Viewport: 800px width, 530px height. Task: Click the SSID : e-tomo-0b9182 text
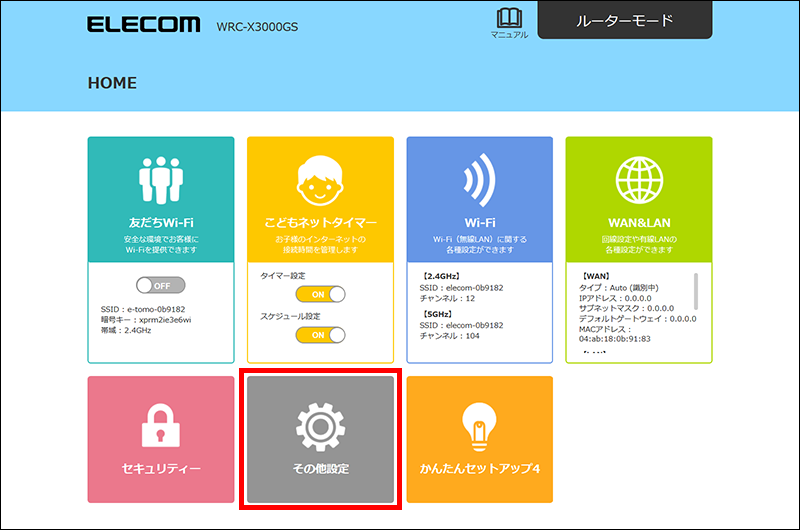pos(143,309)
